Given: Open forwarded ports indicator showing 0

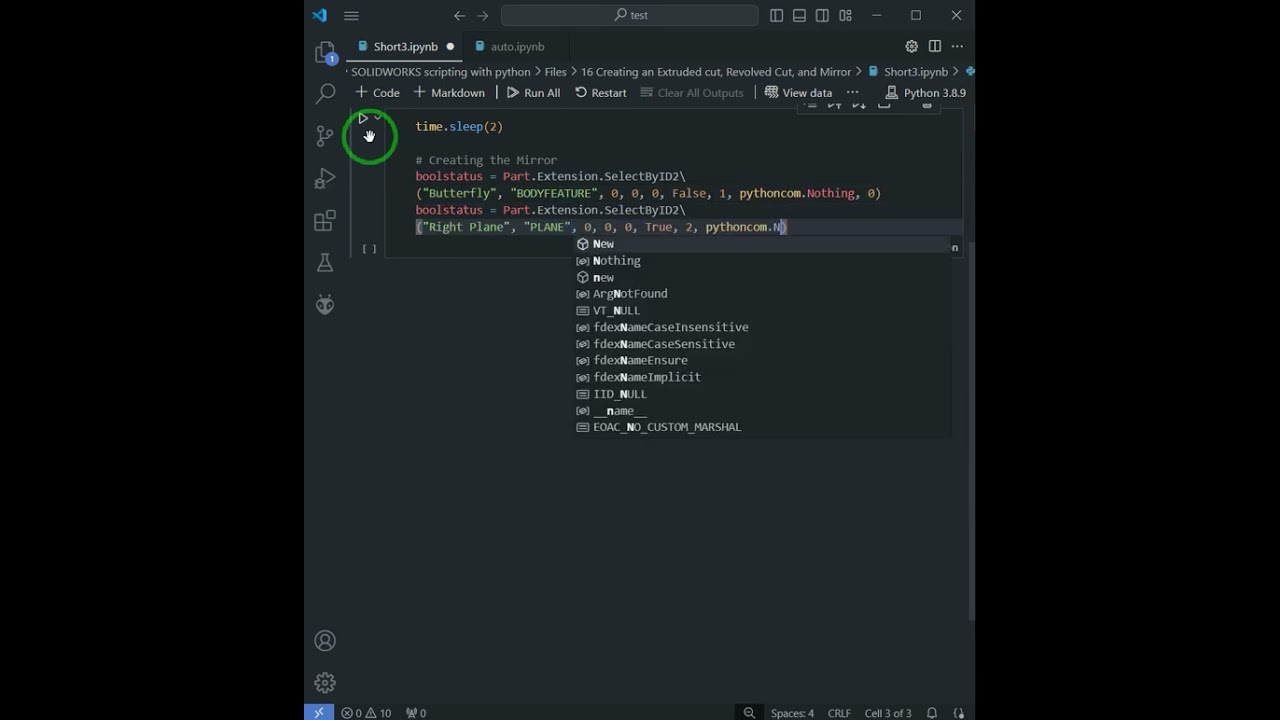Looking at the screenshot, I should (416, 713).
